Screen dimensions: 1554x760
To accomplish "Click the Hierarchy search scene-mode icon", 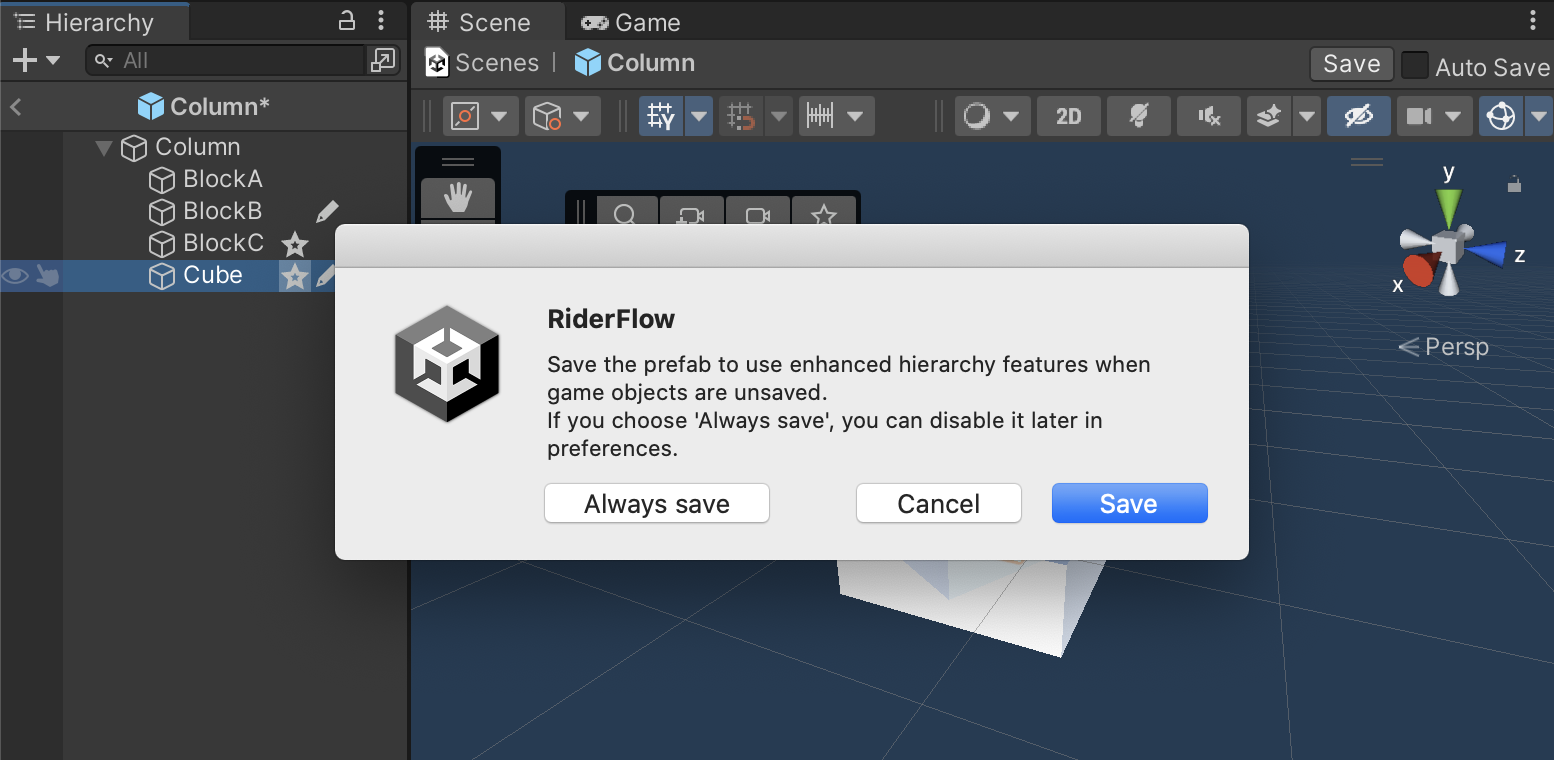I will [382, 61].
